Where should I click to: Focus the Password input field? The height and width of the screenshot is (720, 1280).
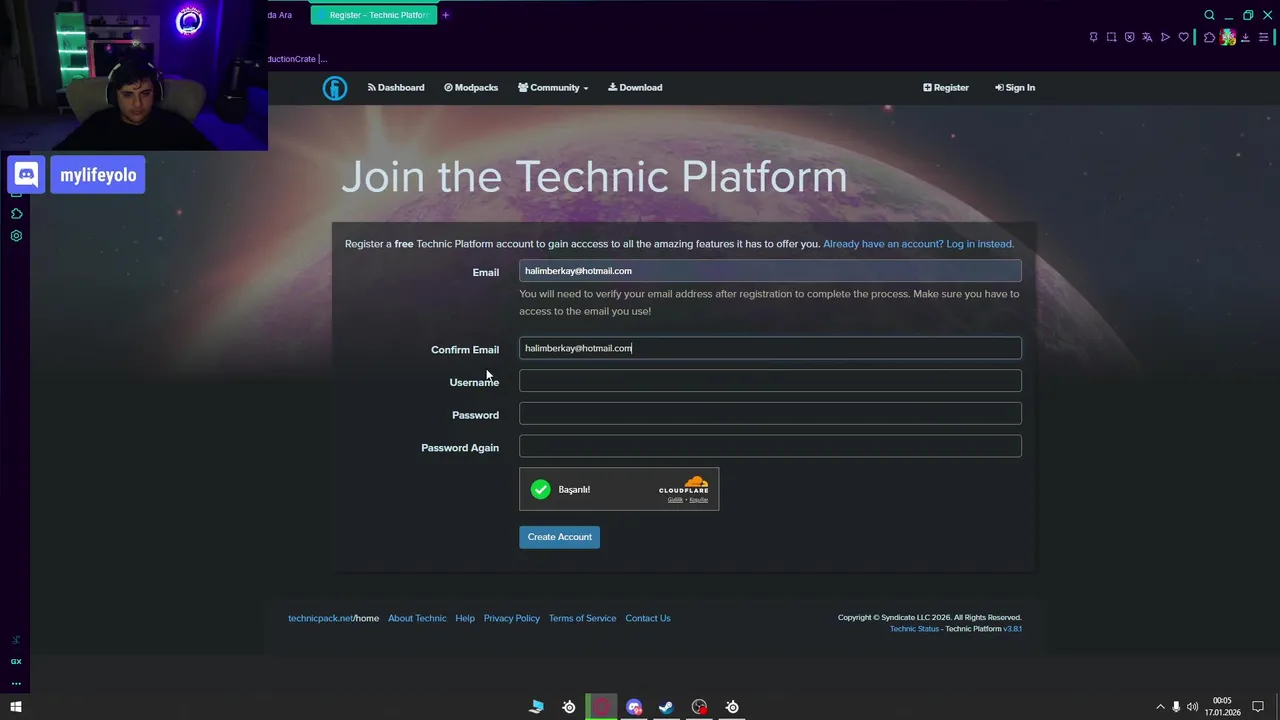pyautogui.click(x=770, y=414)
